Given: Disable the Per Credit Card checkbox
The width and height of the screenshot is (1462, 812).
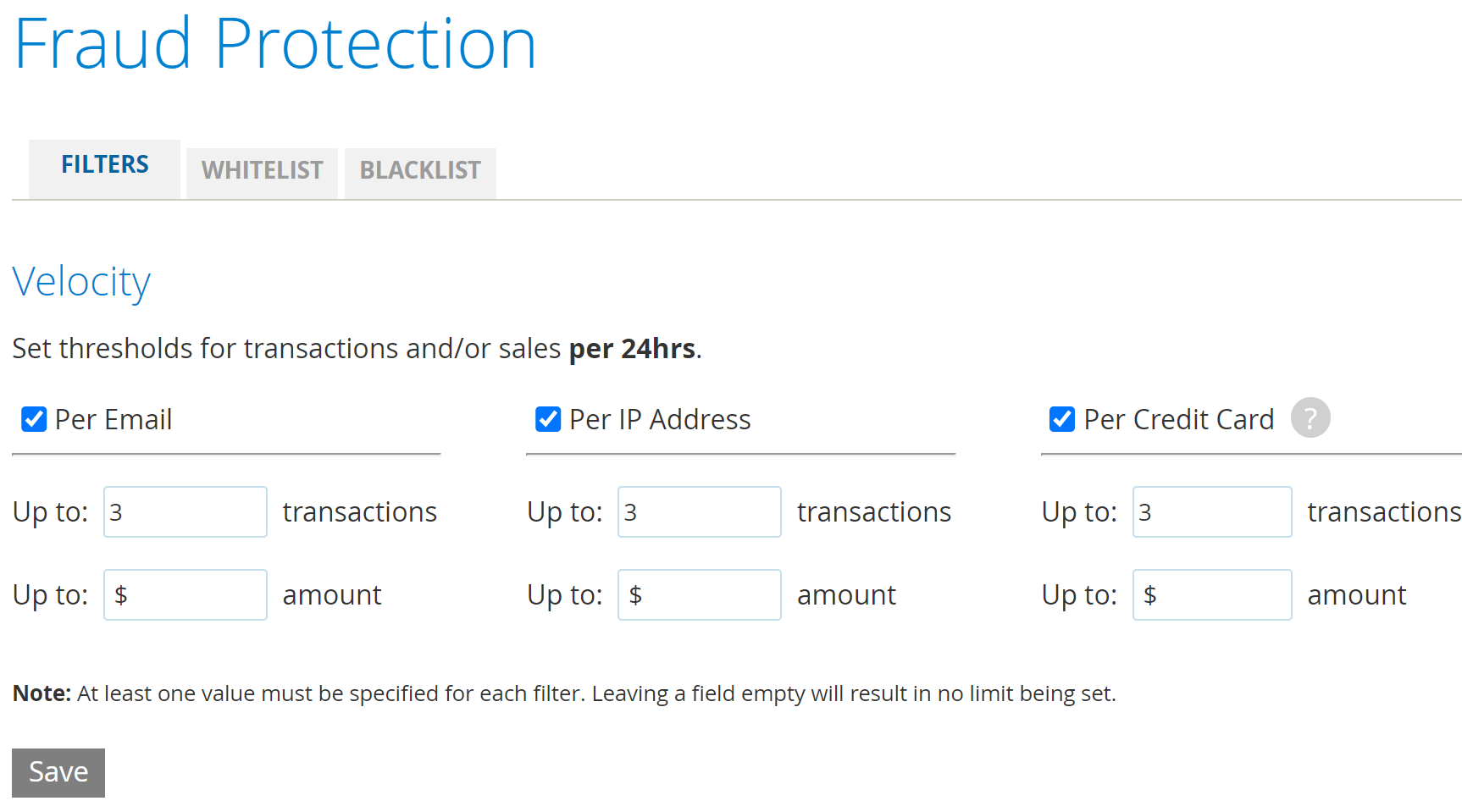Looking at the screenshot, I should (x=1062, y=419).
